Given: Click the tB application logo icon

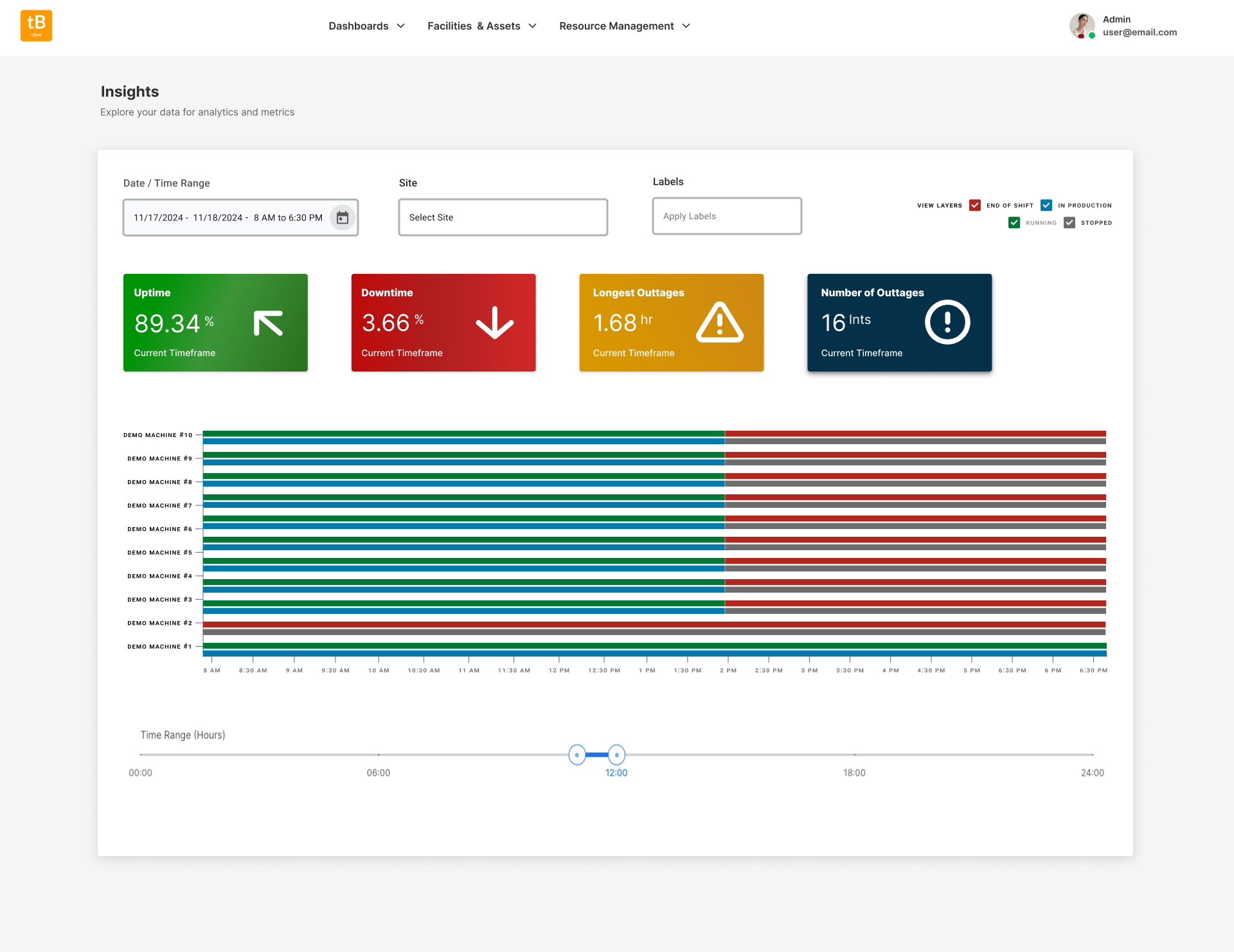Looking at the screenshot, I should 36,25.
